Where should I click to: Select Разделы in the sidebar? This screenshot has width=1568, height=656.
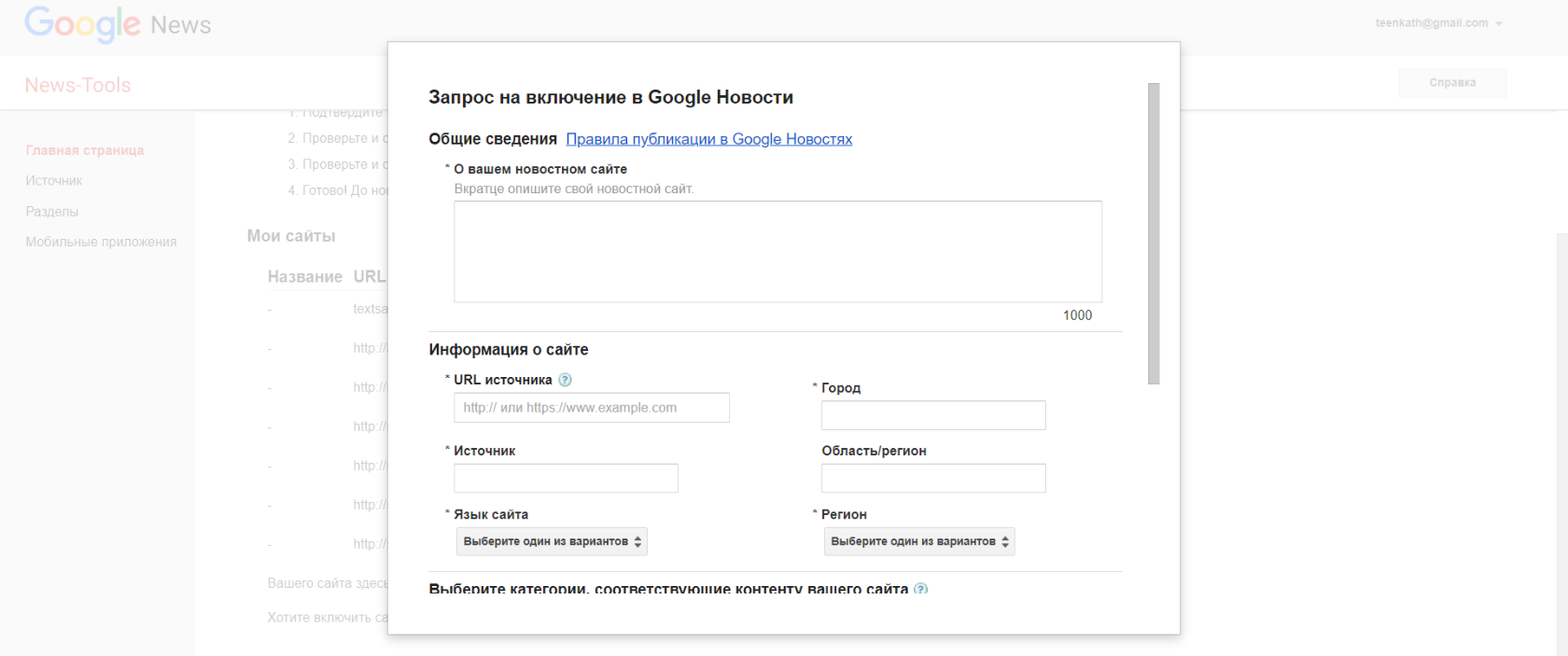[52, 212]
